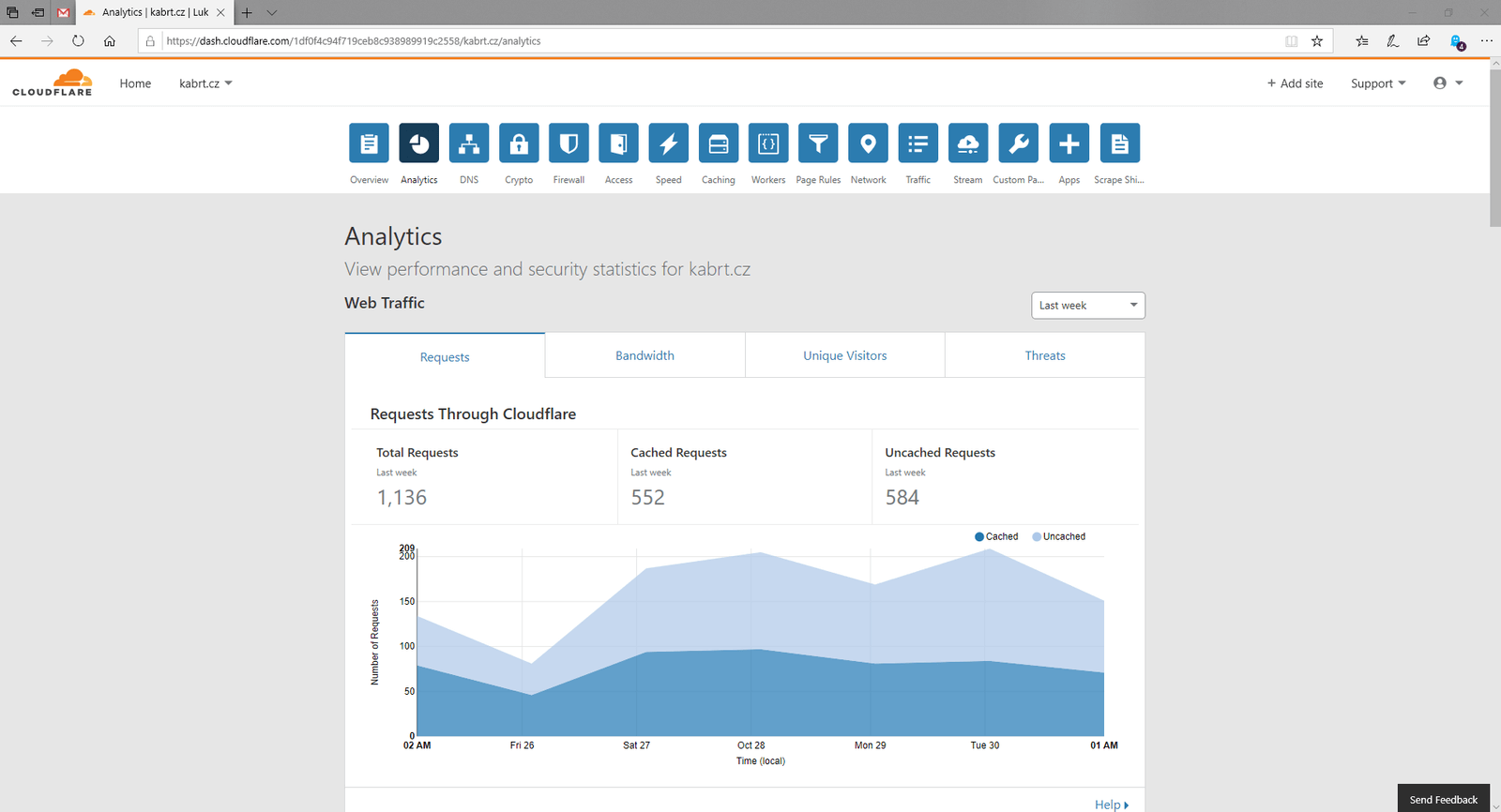Image resolution: width=1501 pixels, height=812 pixels.
Task: Open the Overview section icon
Action: click(x=369, y=143)
